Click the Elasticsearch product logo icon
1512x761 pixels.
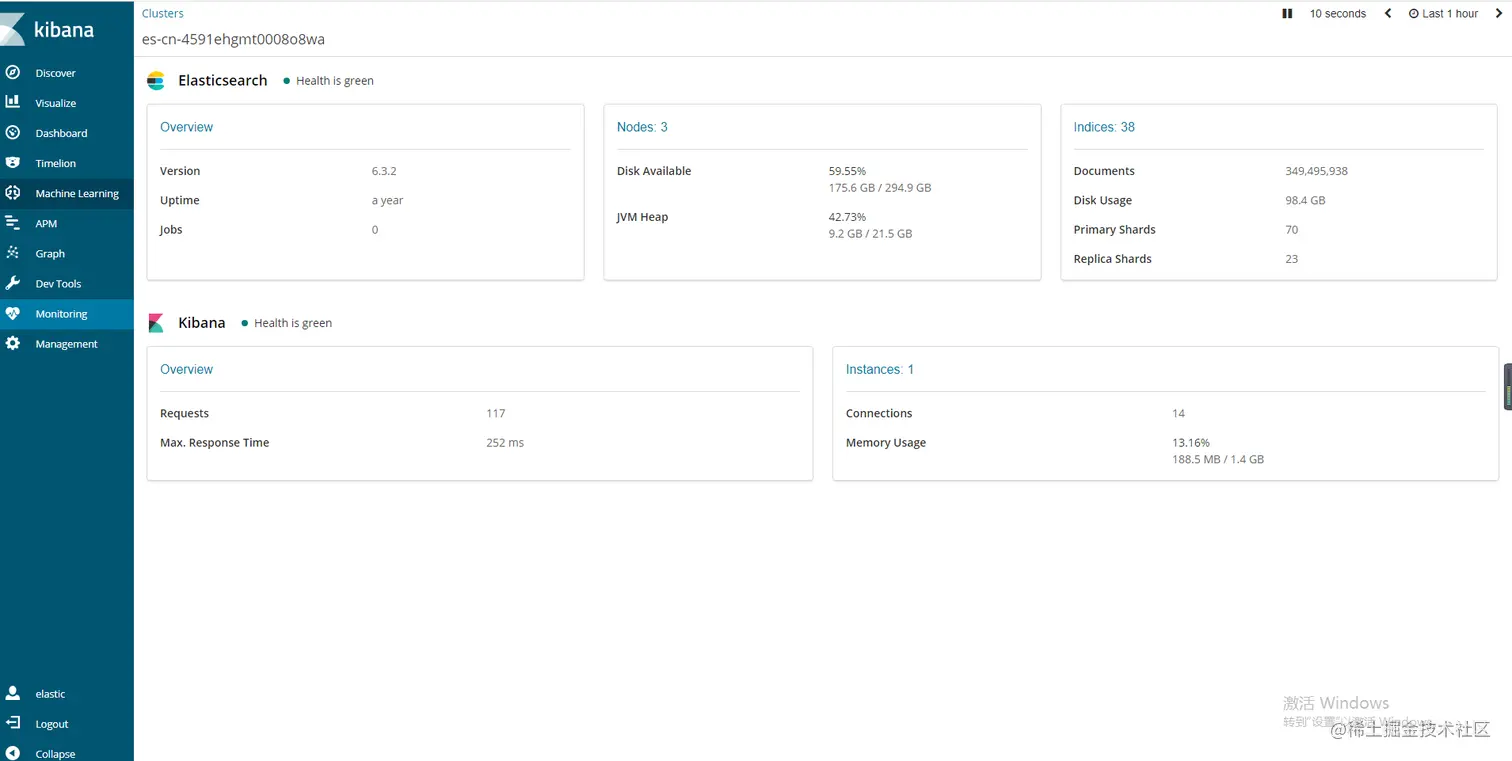pos(156,81)
